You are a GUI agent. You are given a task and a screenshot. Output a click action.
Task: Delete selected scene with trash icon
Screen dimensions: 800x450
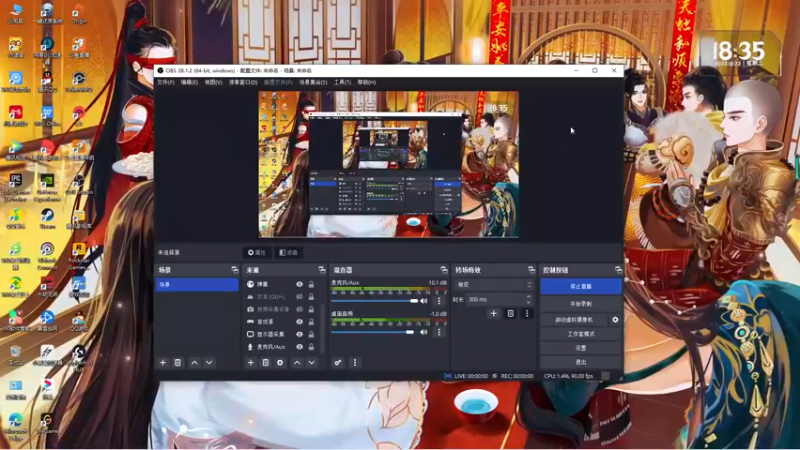(178, 363)
